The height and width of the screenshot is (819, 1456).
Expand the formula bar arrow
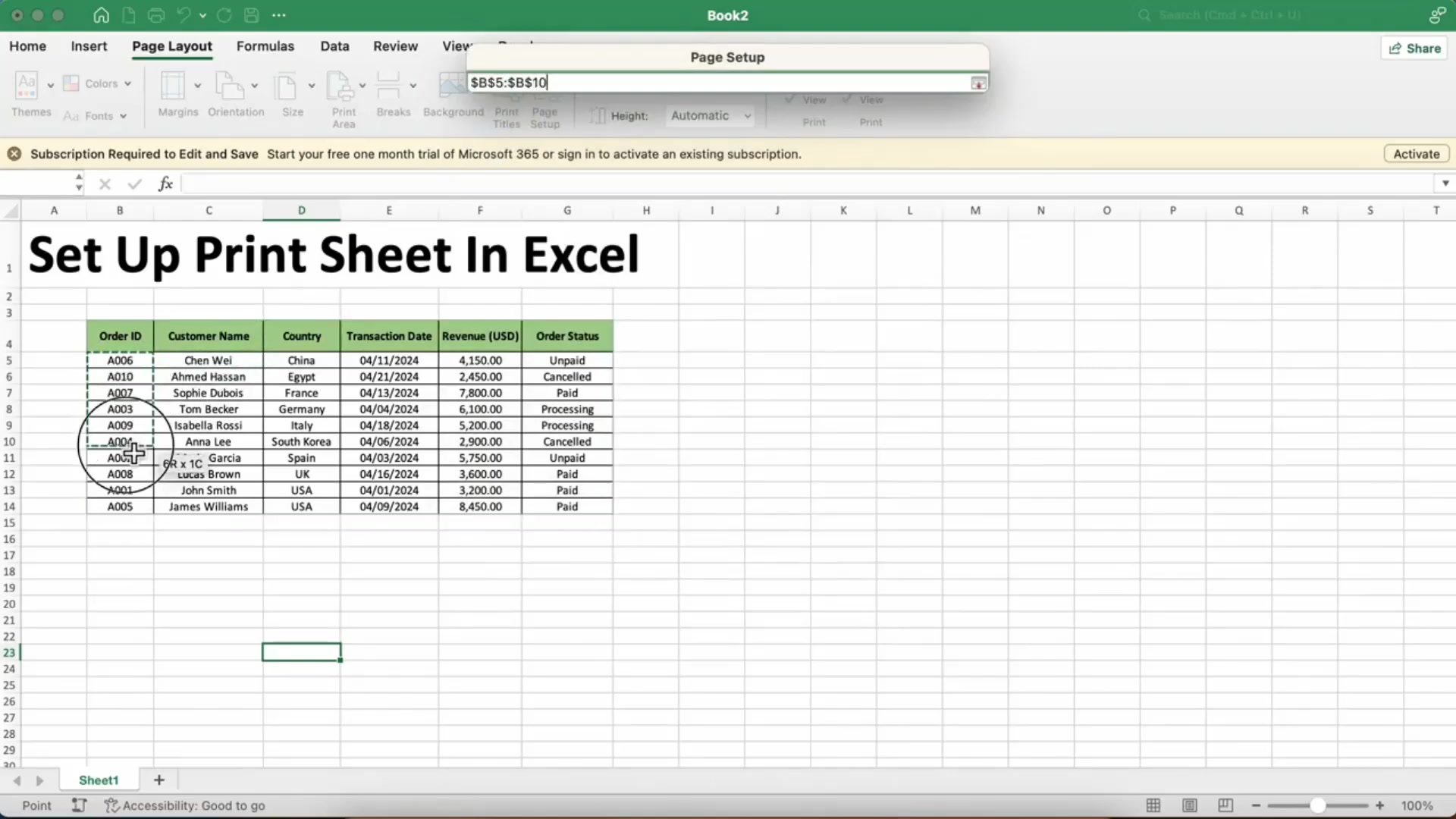click(1445, 184)
